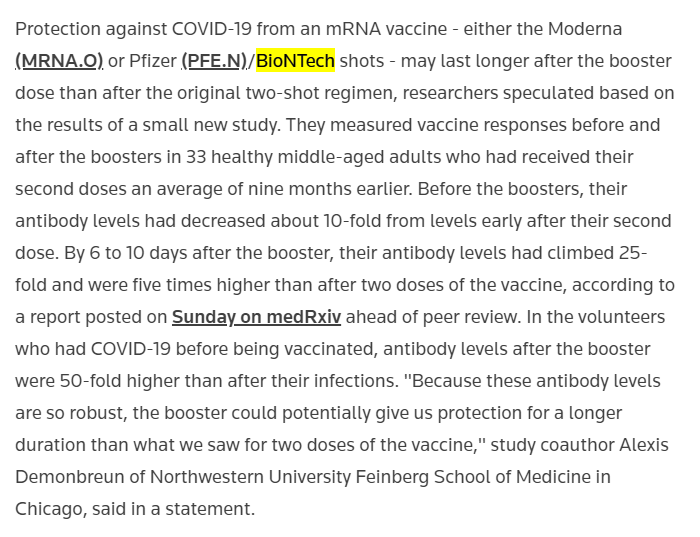
Task: Click the word 'Pfizer' before the ticker link
Action: pos(153,61)
